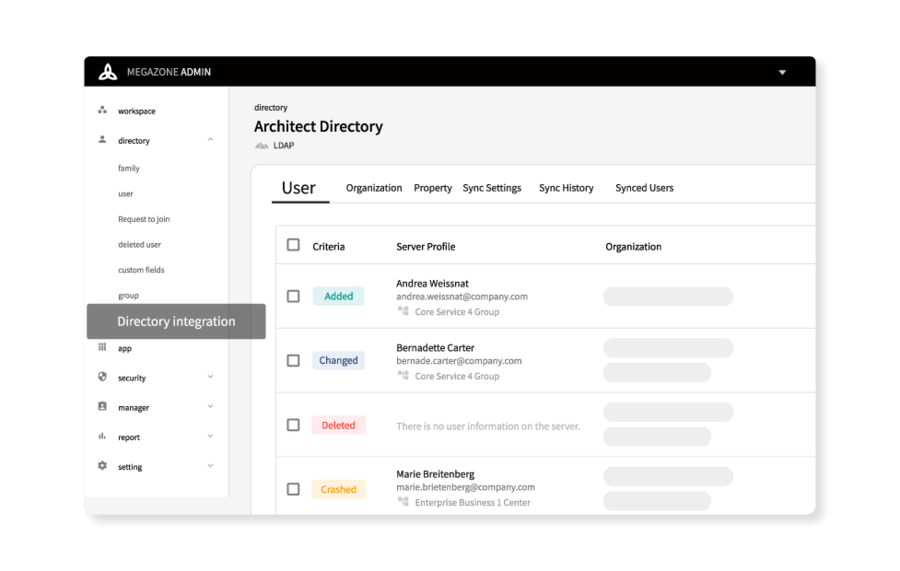Screen dimensions: 900x571
Task: Click 'There is no user information' text
Action: pyautogui.click(x=488, y=426)
